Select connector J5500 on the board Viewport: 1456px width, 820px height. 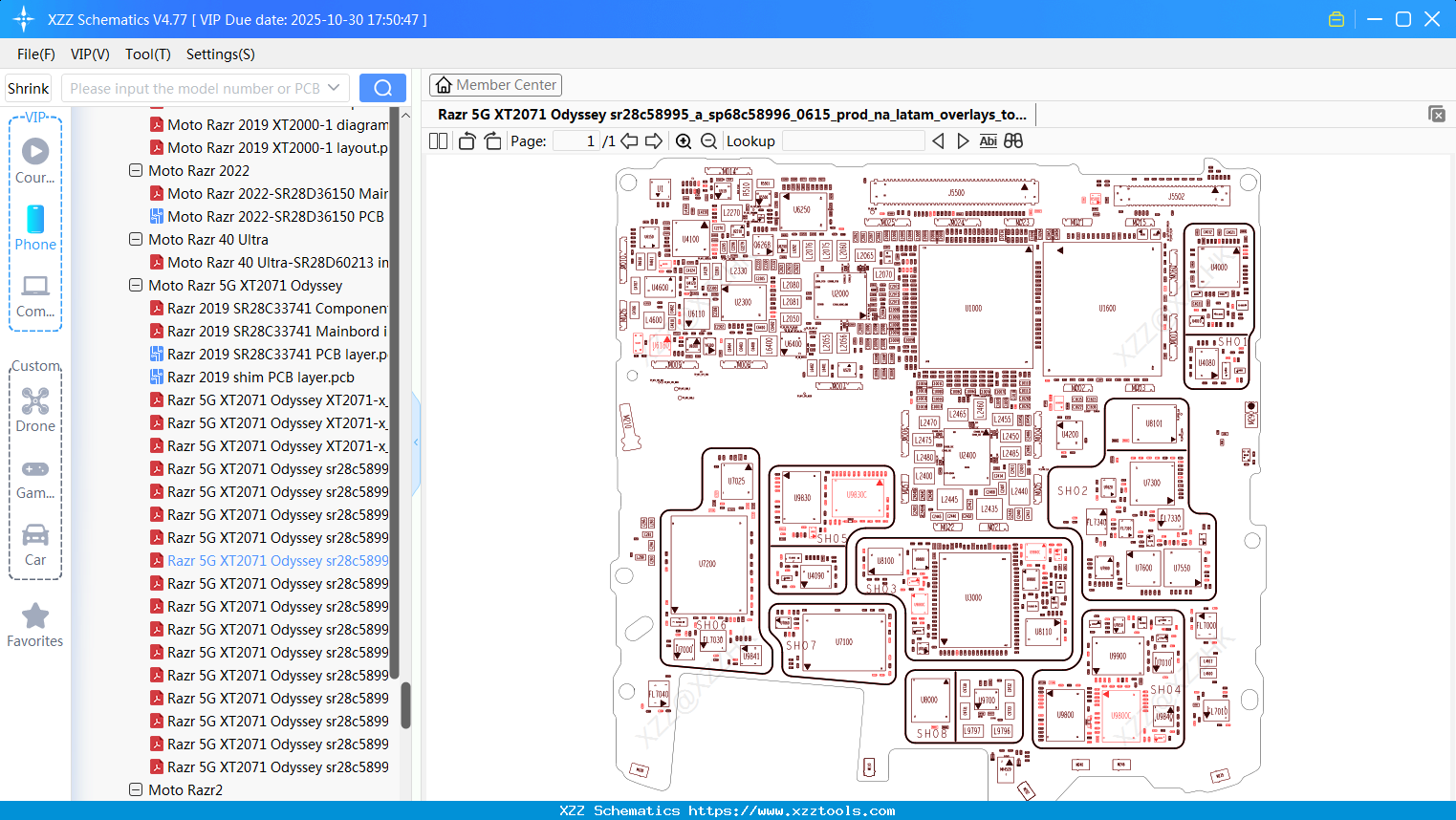point(956,192)
